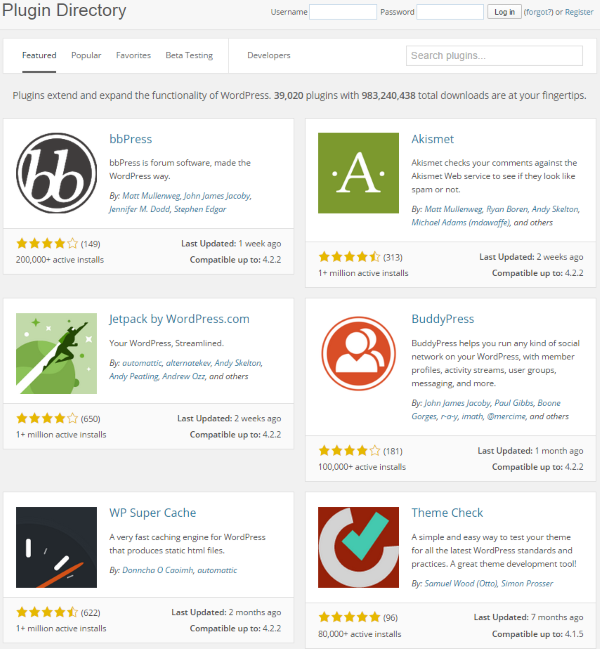Click the Jetpack star rating
The image size is (600, 649).
click(x=47, y=418)
